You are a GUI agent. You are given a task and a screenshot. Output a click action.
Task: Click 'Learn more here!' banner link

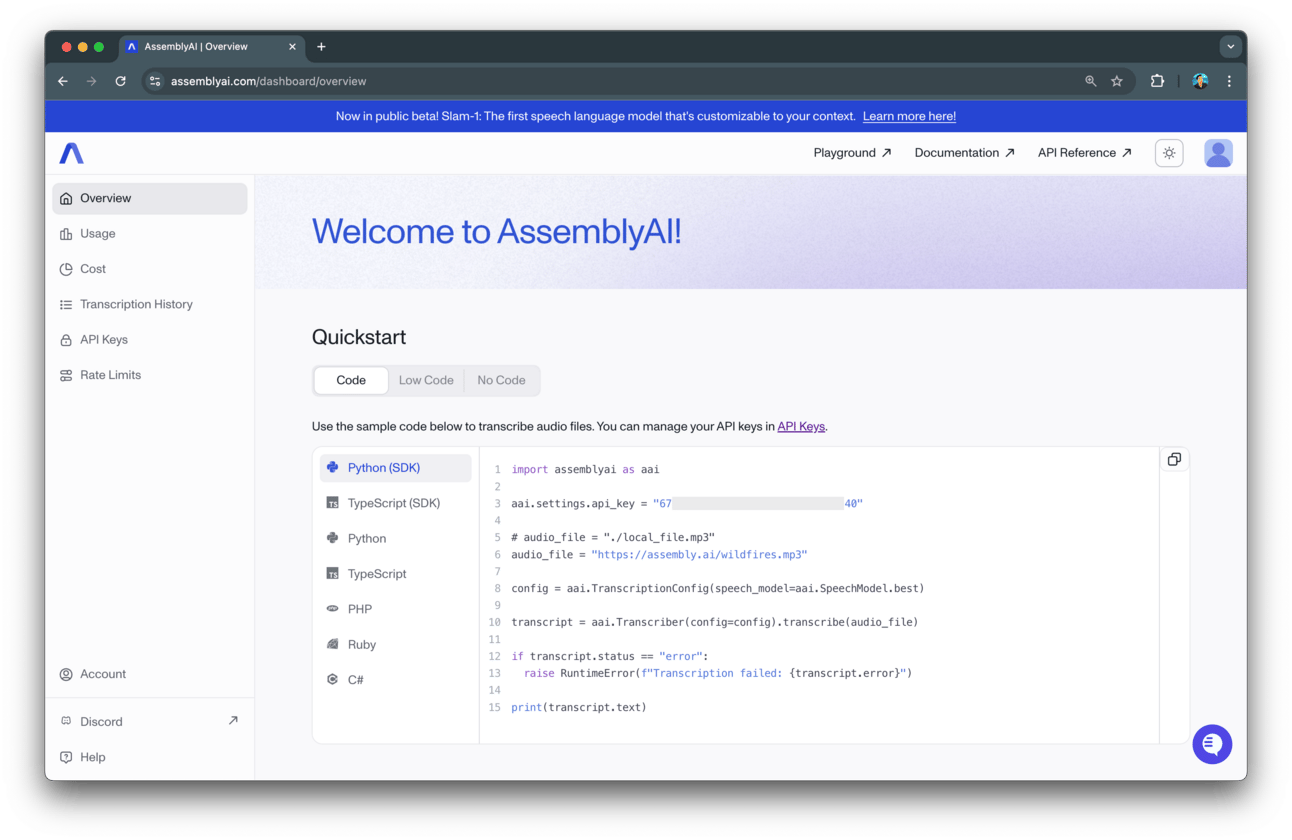[x=909, y=116]
